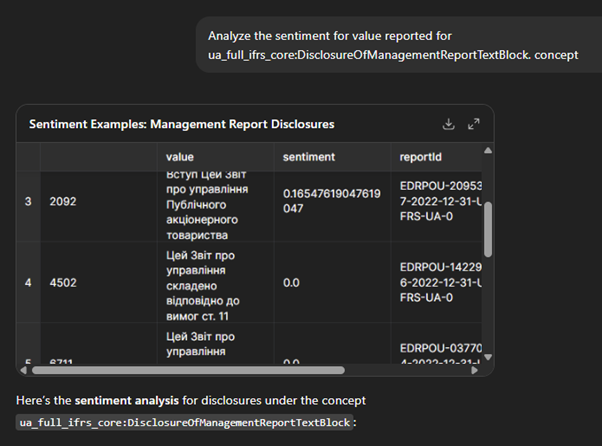
Task: Click cell containing 2092
Action: point(62,201)
